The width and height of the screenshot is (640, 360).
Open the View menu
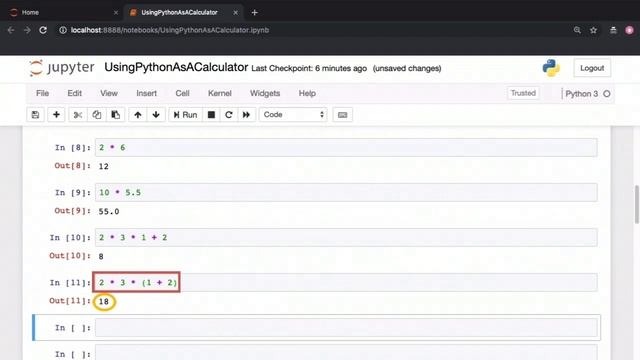click(x=109, y=93)
